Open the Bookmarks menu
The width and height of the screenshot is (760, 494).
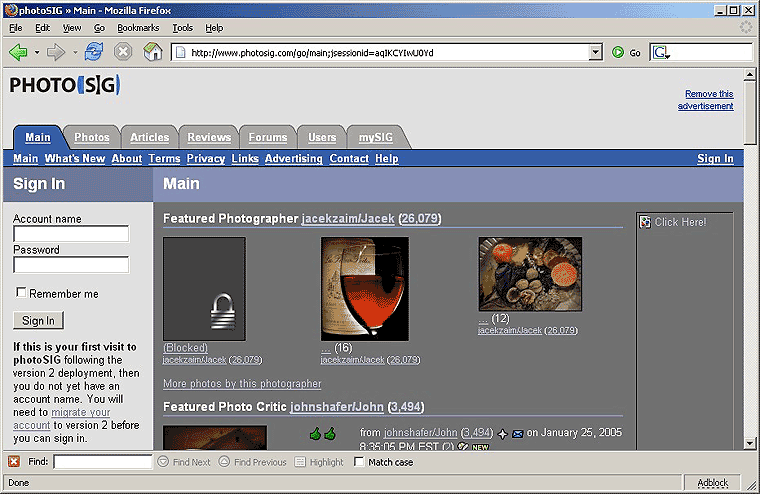138,28
